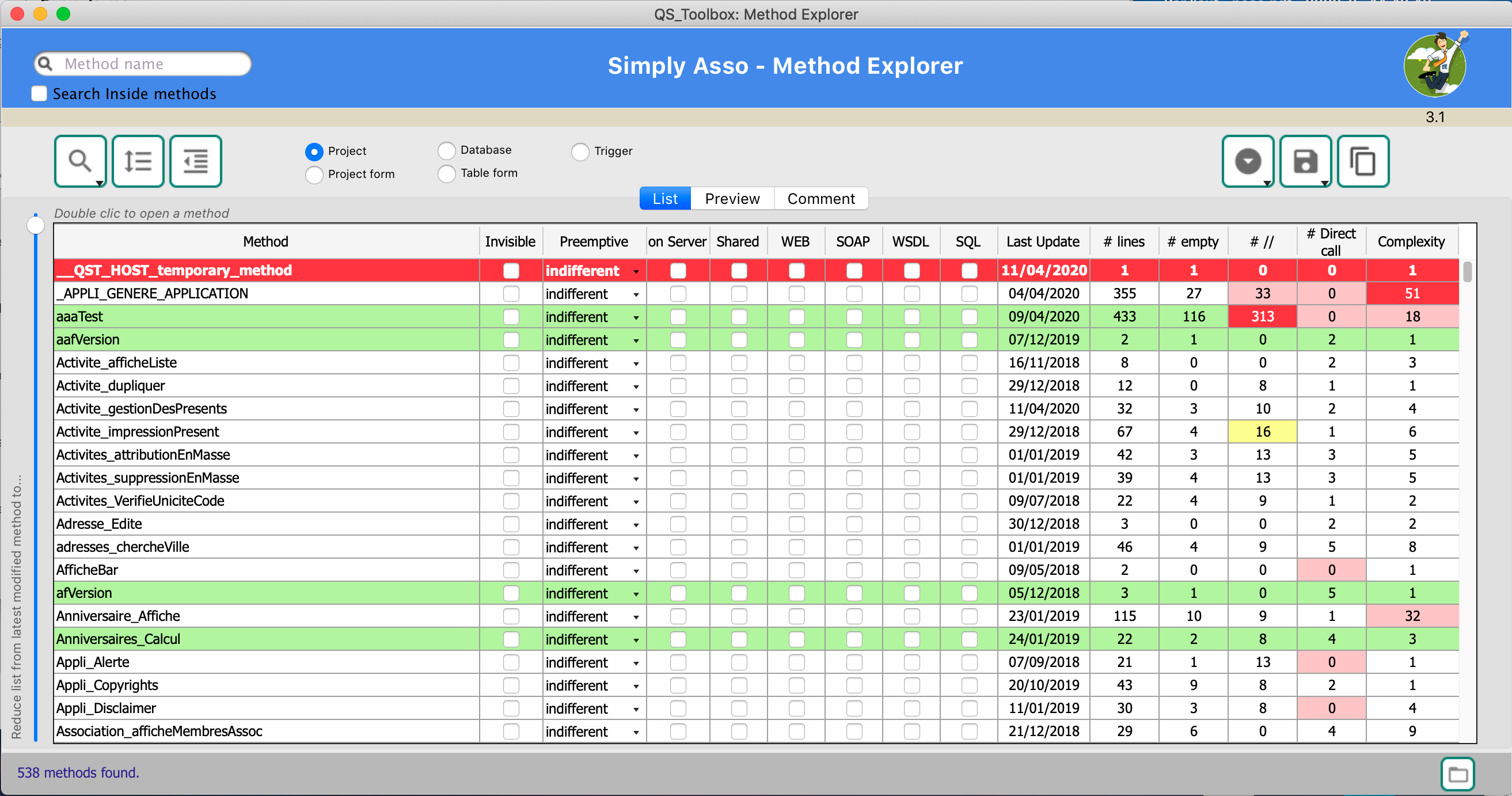Click the Simply Asso mascot logo
1512x796 pixels.
[x=1435, y=65]
